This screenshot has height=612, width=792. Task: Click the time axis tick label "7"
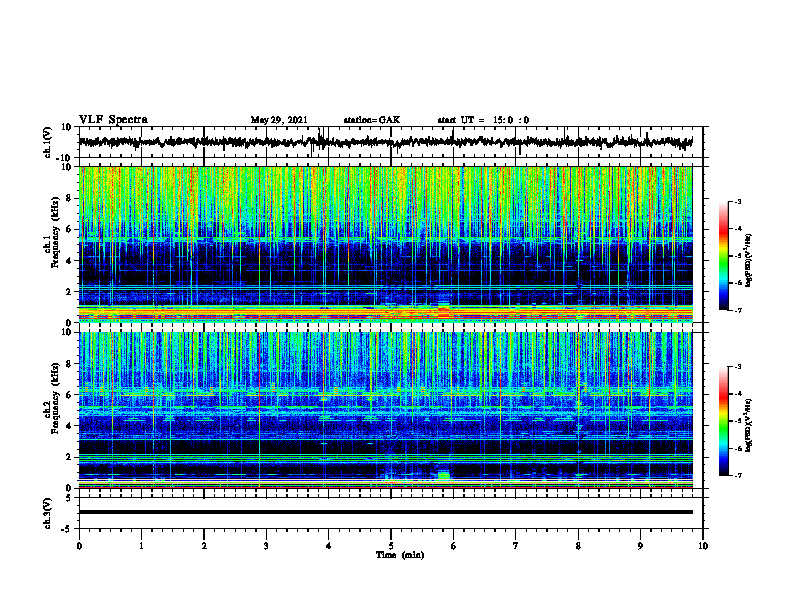pos(516,546)
